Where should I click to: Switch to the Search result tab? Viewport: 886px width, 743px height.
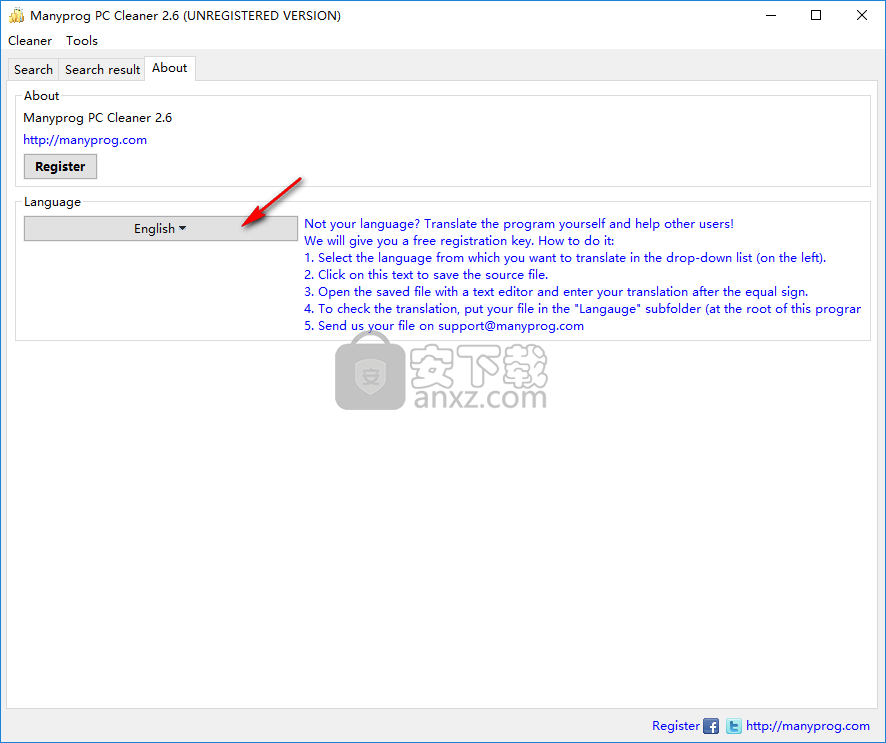102,69
